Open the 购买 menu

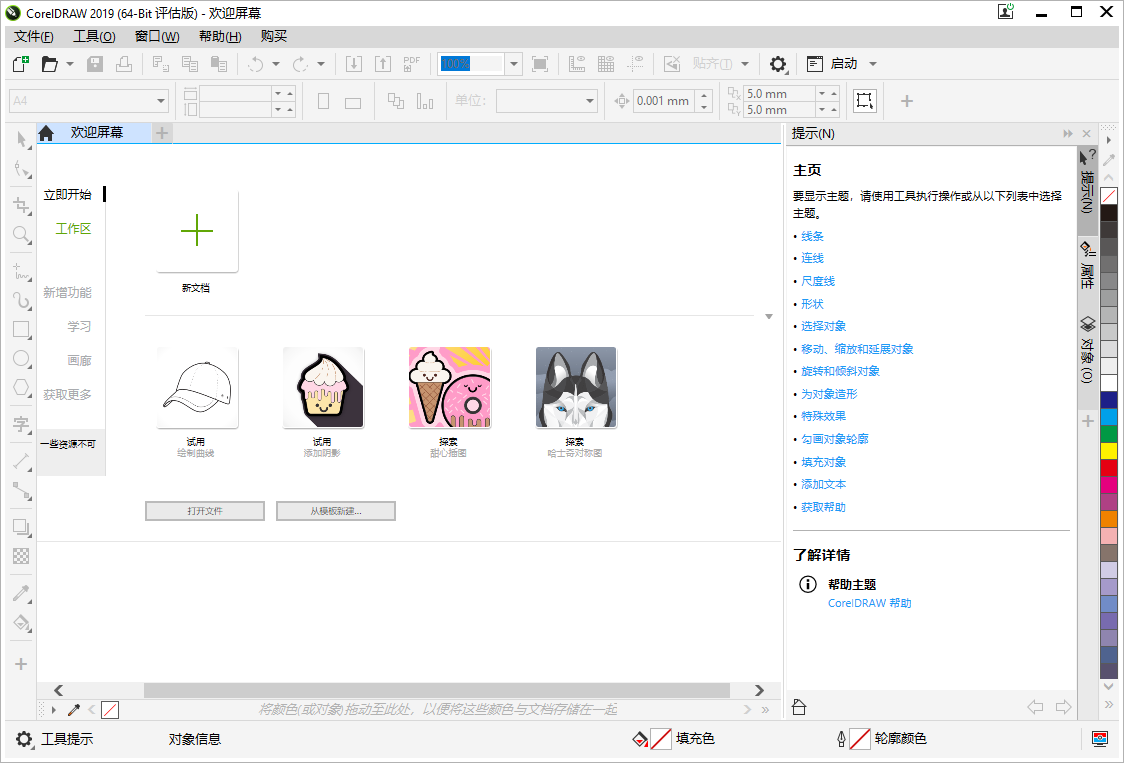pos(274,37)
